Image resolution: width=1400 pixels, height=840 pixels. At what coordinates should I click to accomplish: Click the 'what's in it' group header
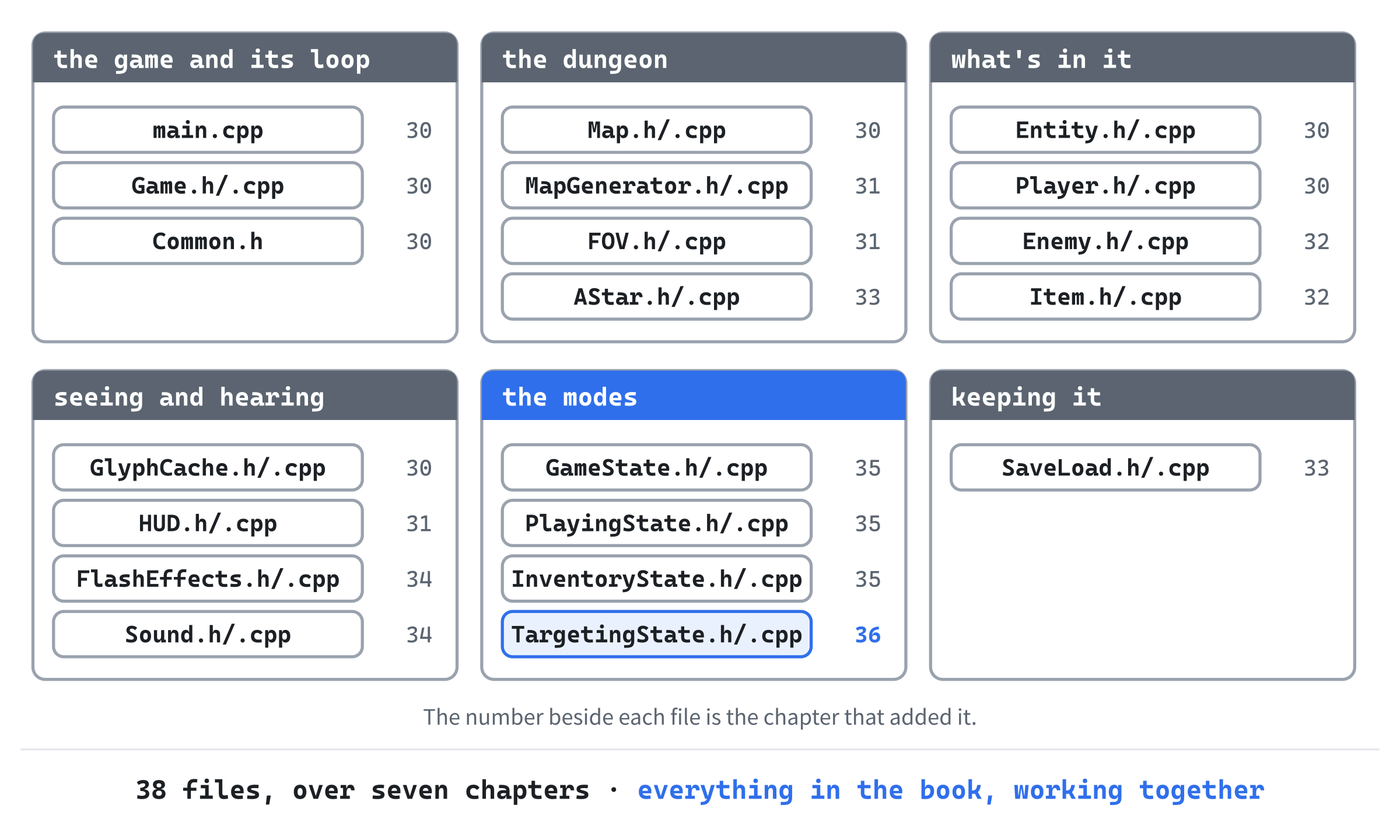pos(1142,58)
